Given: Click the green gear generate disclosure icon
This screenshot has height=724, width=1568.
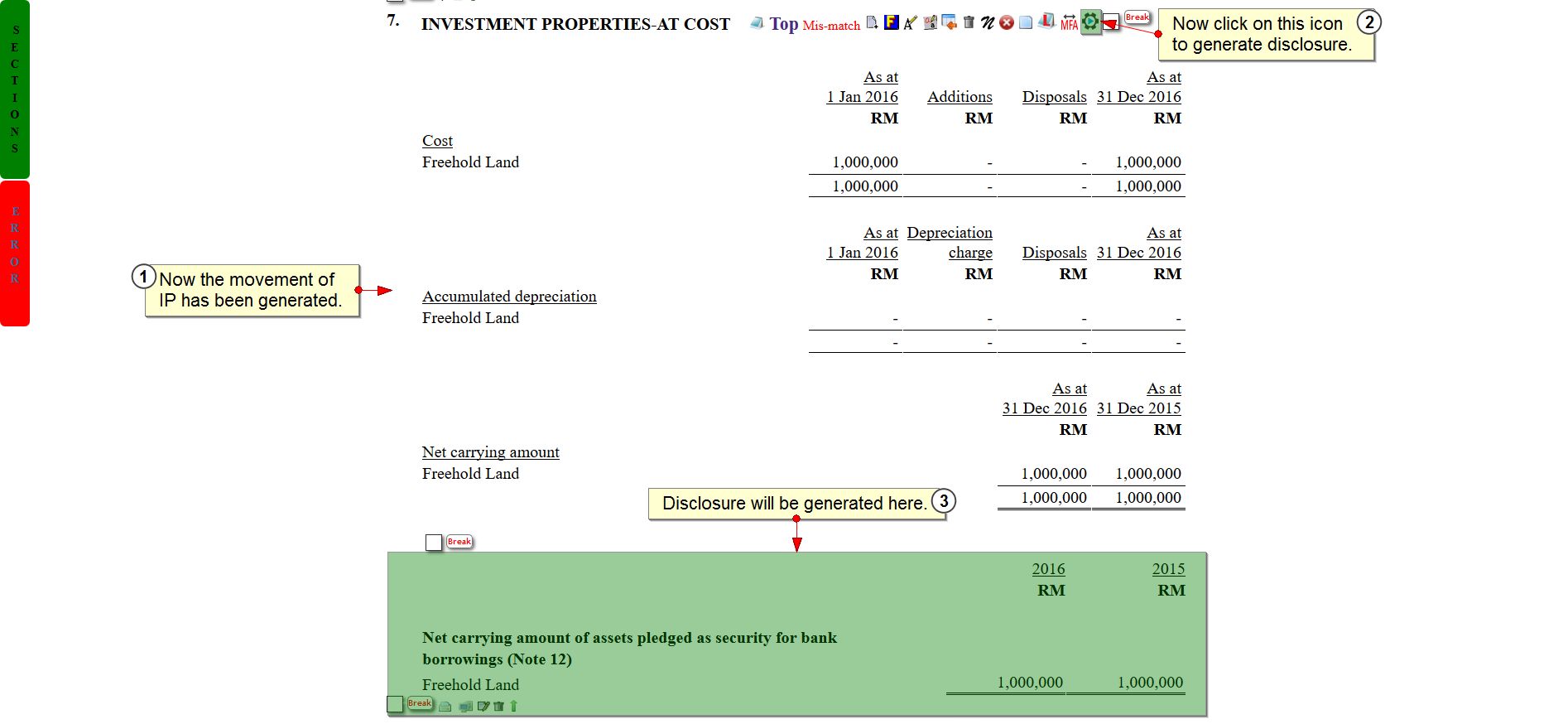Looking at the screenshot, I should click(x=1090, y=22).
